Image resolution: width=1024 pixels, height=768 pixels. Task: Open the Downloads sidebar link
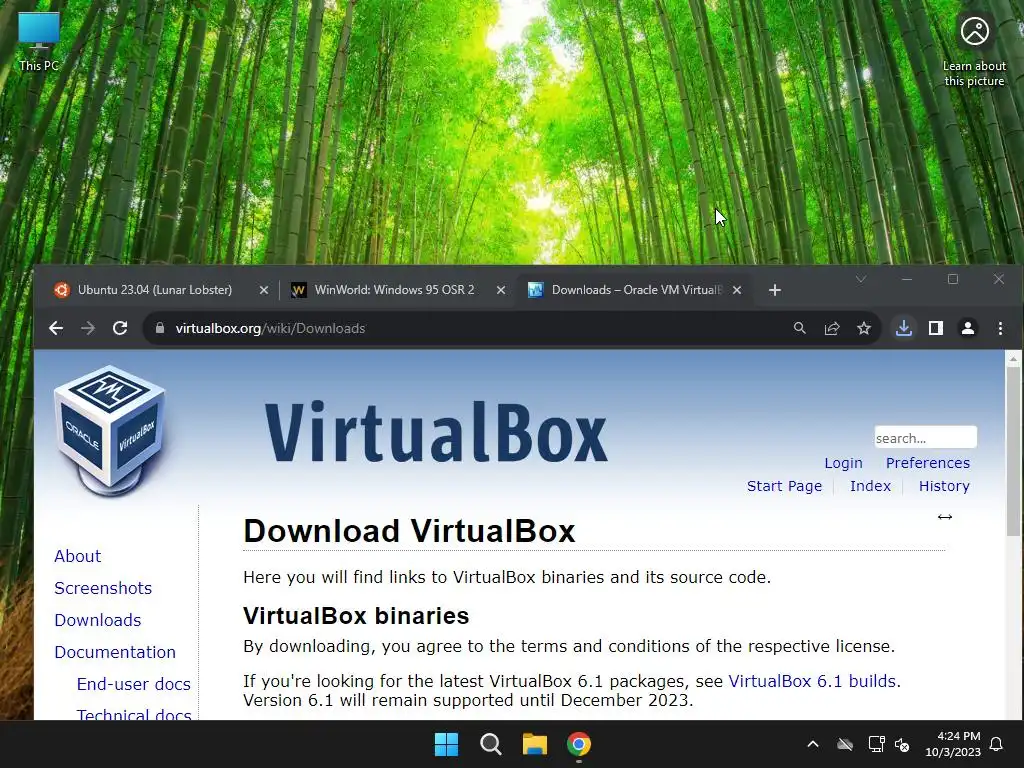pyautogui.click(x=97, y=620)
